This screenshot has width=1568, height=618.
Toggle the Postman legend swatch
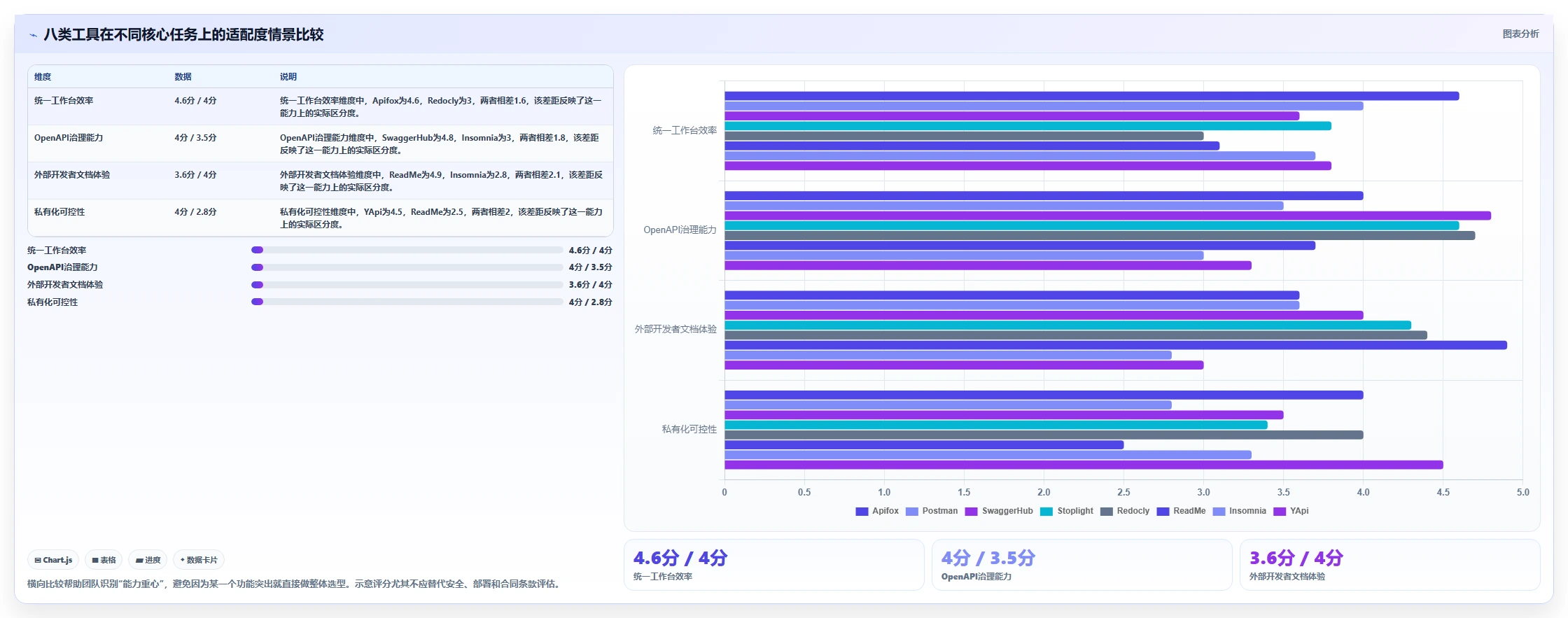pyautogui.click(x=911, y=512)
